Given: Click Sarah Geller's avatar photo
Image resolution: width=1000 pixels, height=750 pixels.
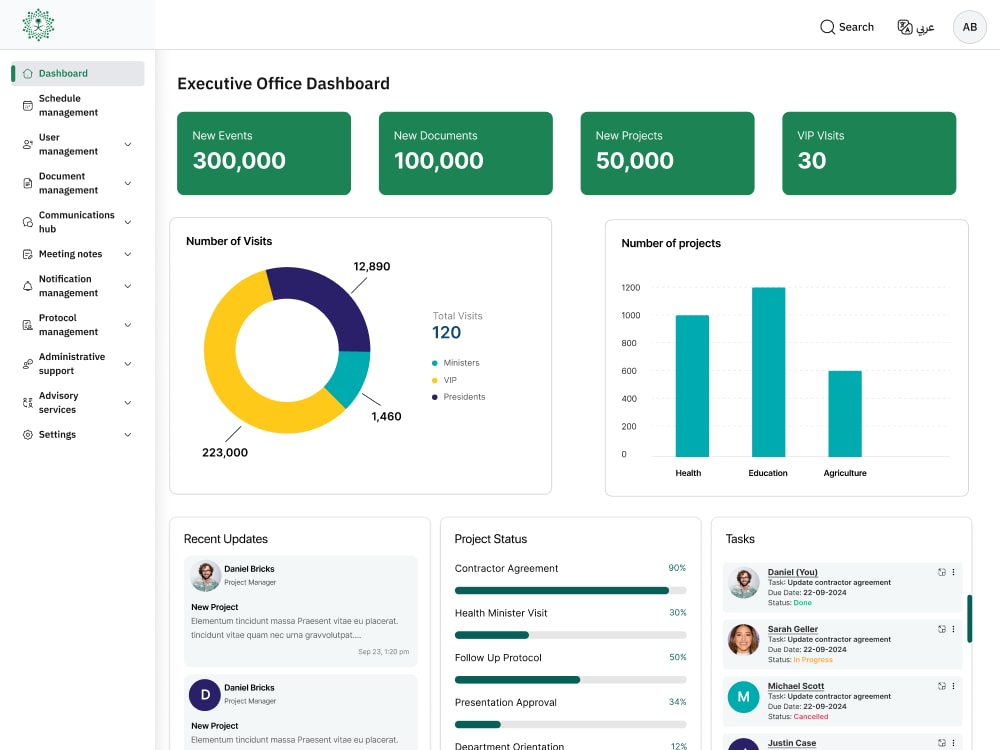Looking at the screenshot, I should click(743, 640).
